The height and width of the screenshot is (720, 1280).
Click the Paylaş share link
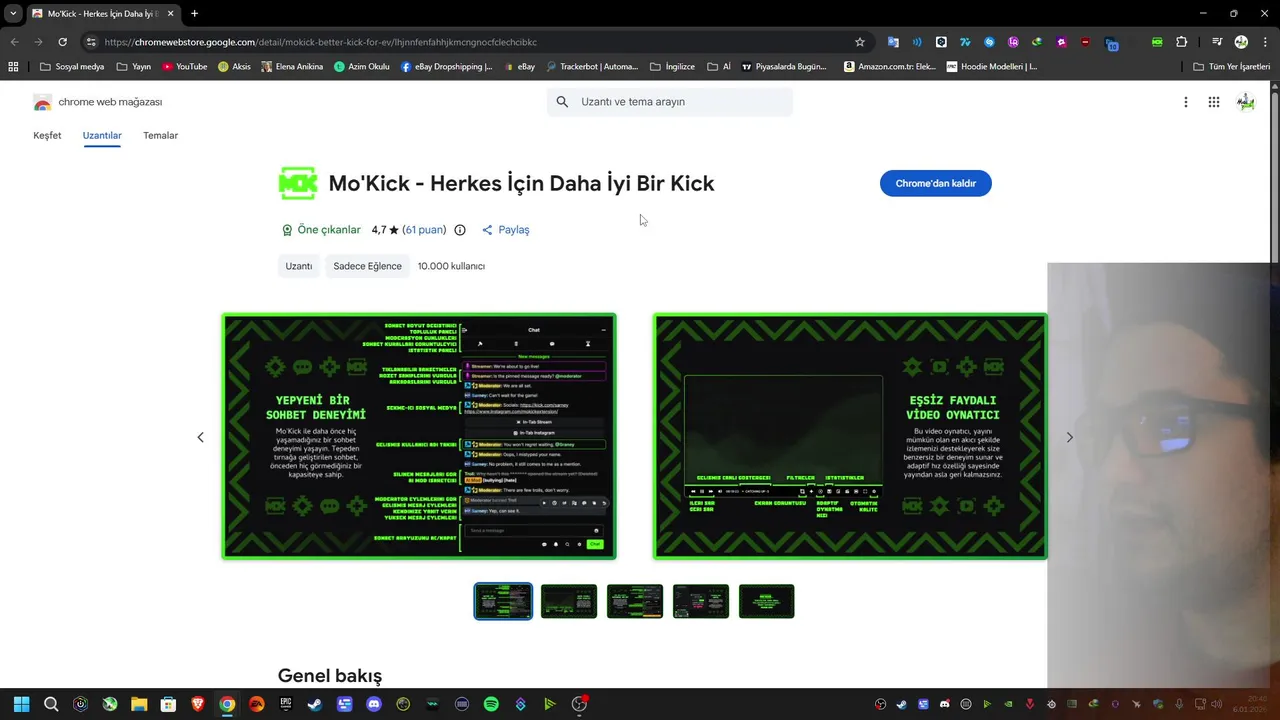pos(506,230)
